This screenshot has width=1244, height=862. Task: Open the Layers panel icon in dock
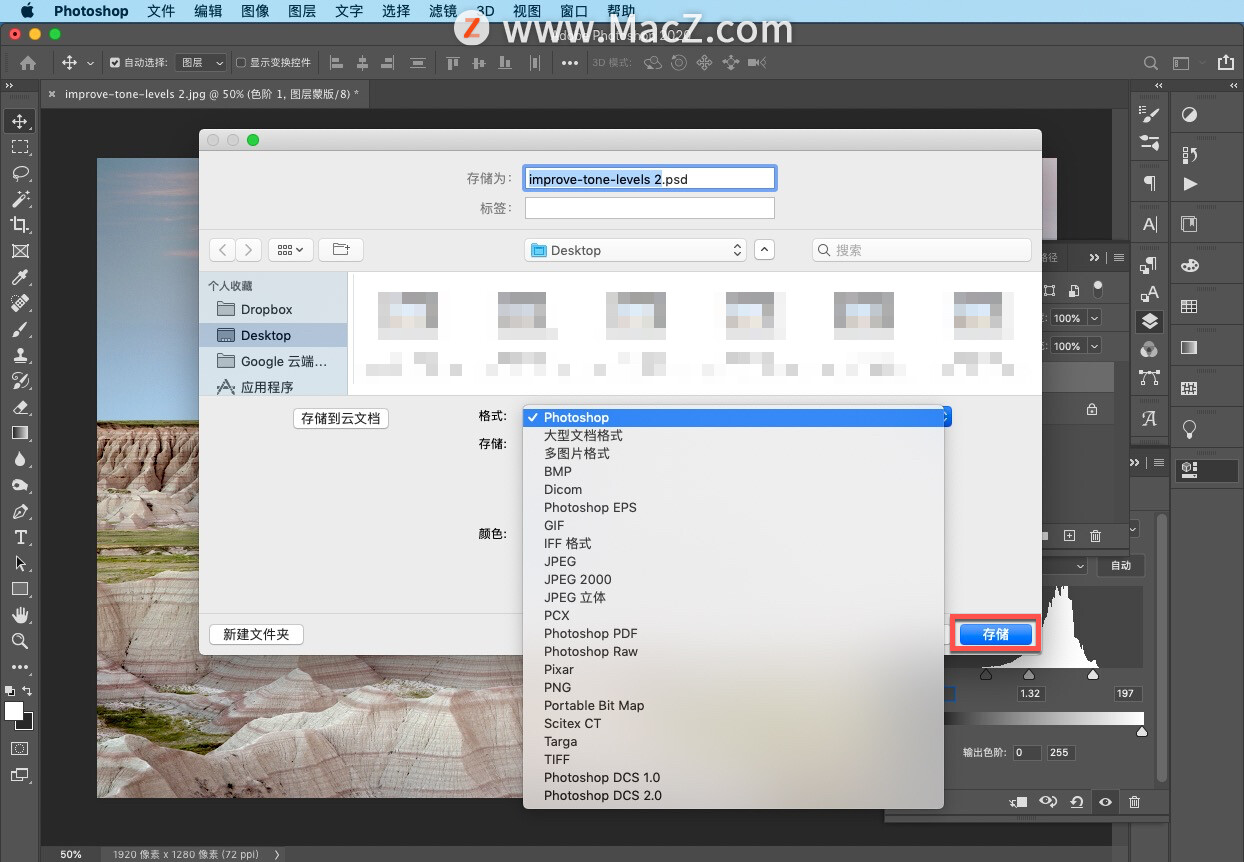click(x=1150, y=321)
